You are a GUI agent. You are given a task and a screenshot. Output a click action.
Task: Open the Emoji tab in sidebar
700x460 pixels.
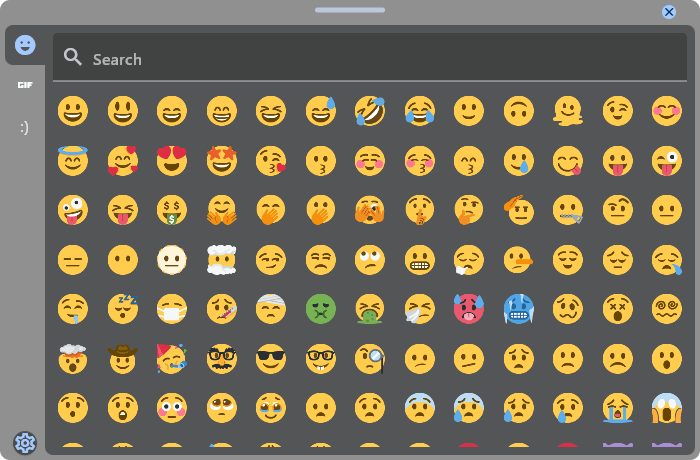25,45
